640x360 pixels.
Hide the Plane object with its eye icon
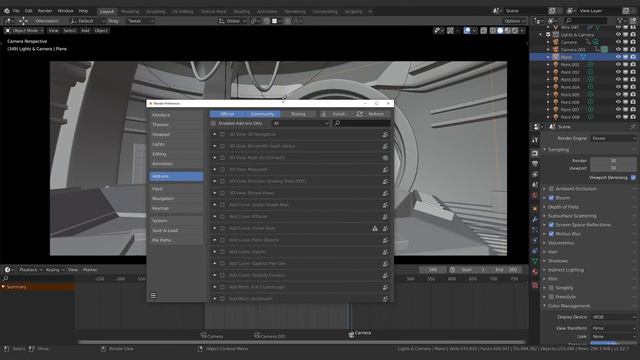[x=618, y=57]
